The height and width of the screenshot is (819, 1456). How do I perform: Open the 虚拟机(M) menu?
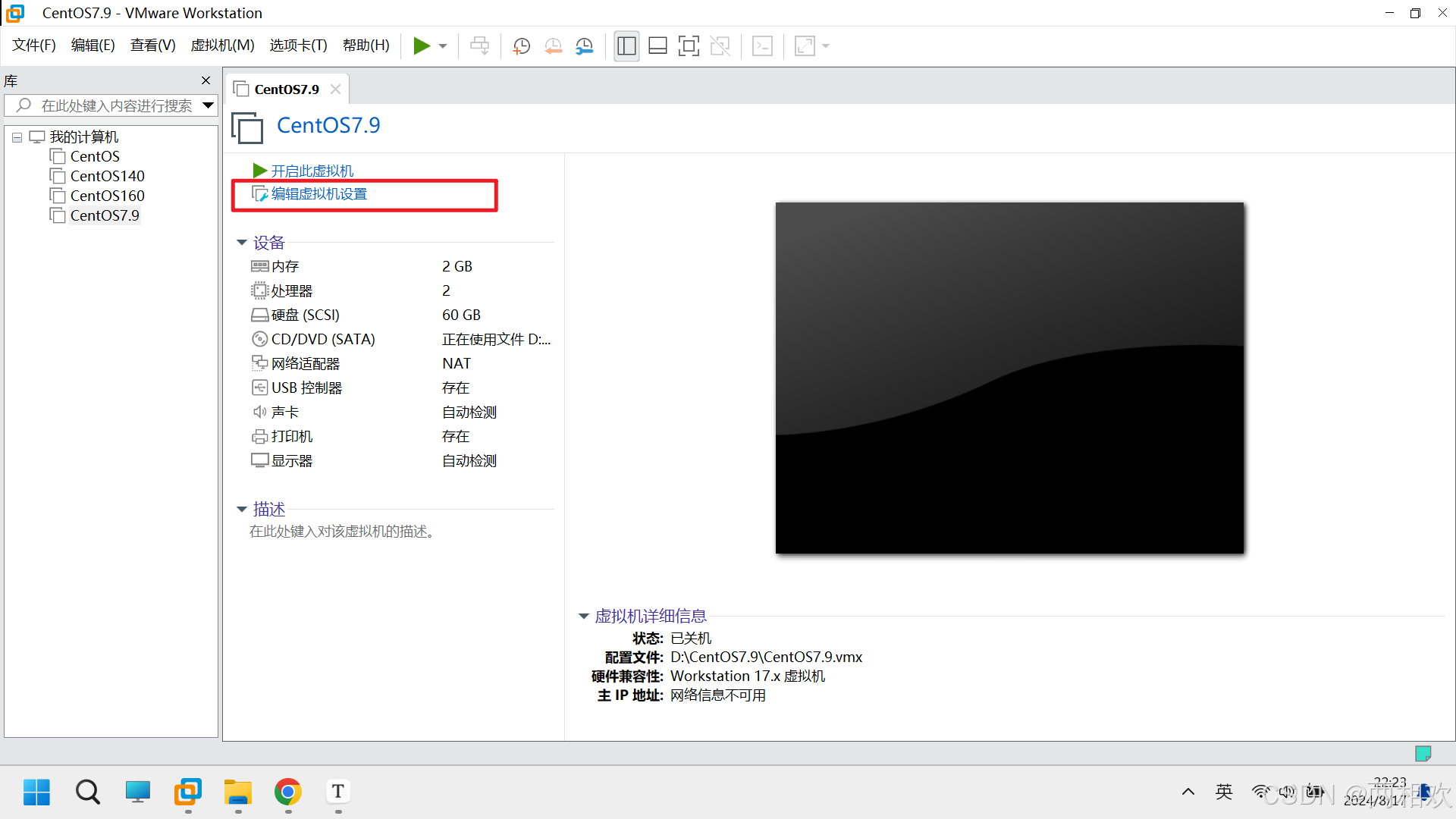point(222,45)
